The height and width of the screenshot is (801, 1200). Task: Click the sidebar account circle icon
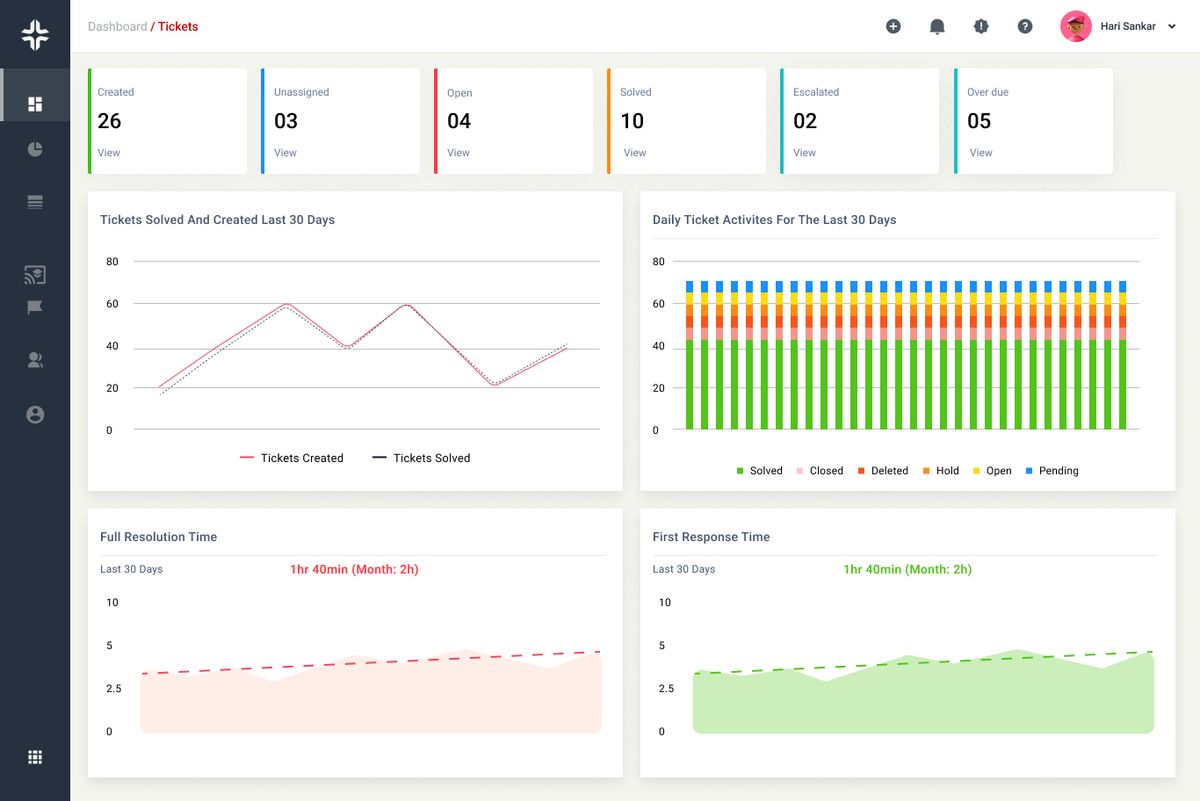pos(35,414)
